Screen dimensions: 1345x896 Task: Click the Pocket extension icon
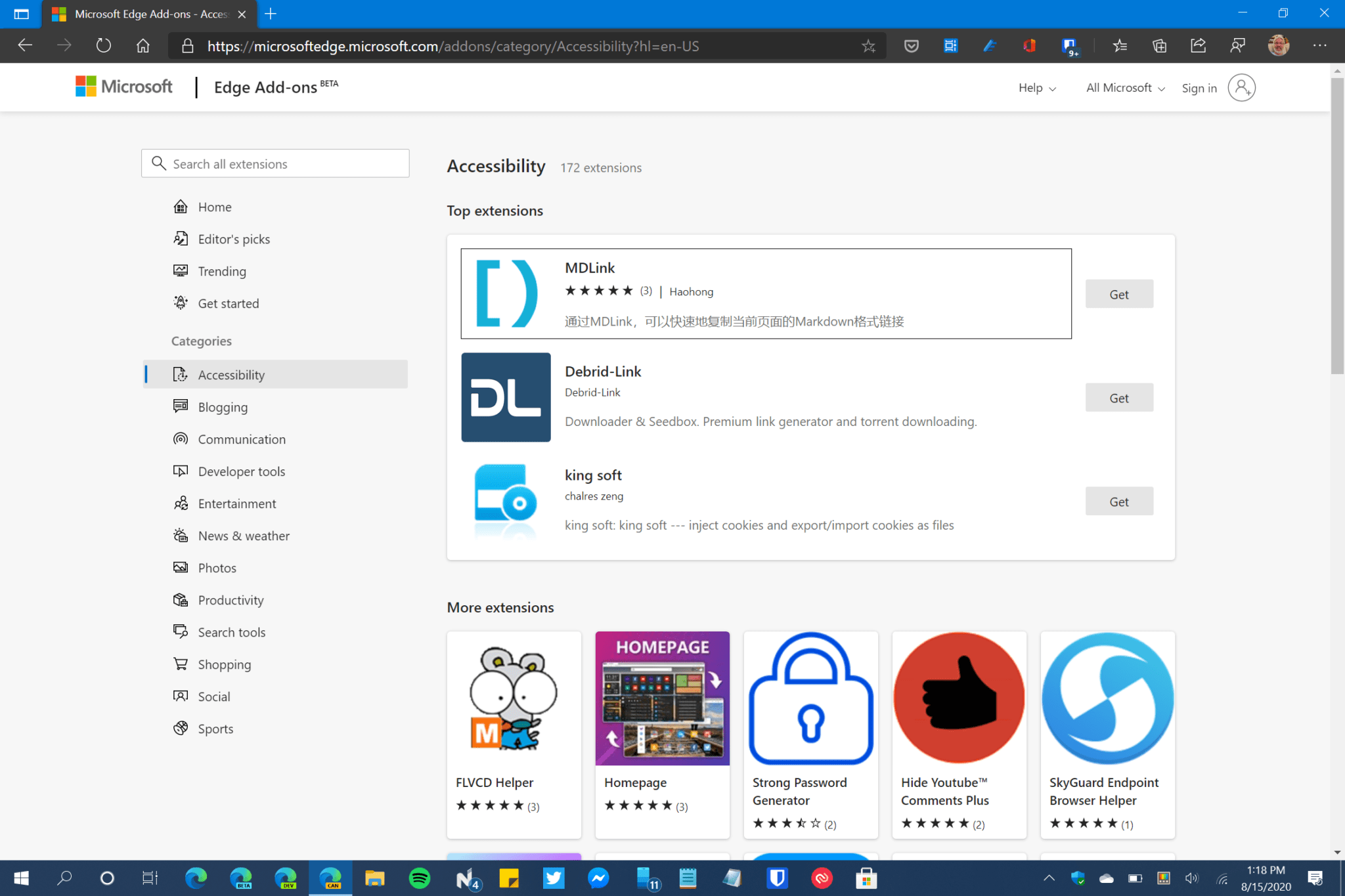pos(911,45)
